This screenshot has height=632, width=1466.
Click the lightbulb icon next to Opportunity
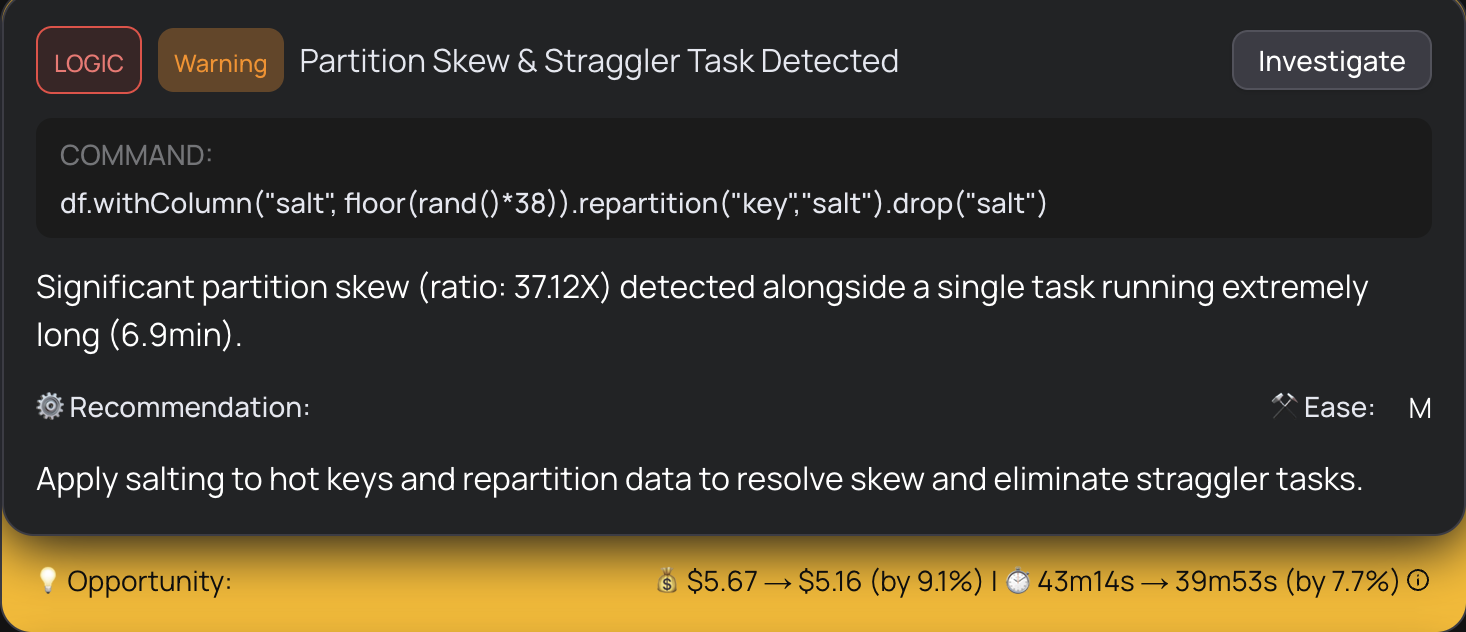point(47,580)
